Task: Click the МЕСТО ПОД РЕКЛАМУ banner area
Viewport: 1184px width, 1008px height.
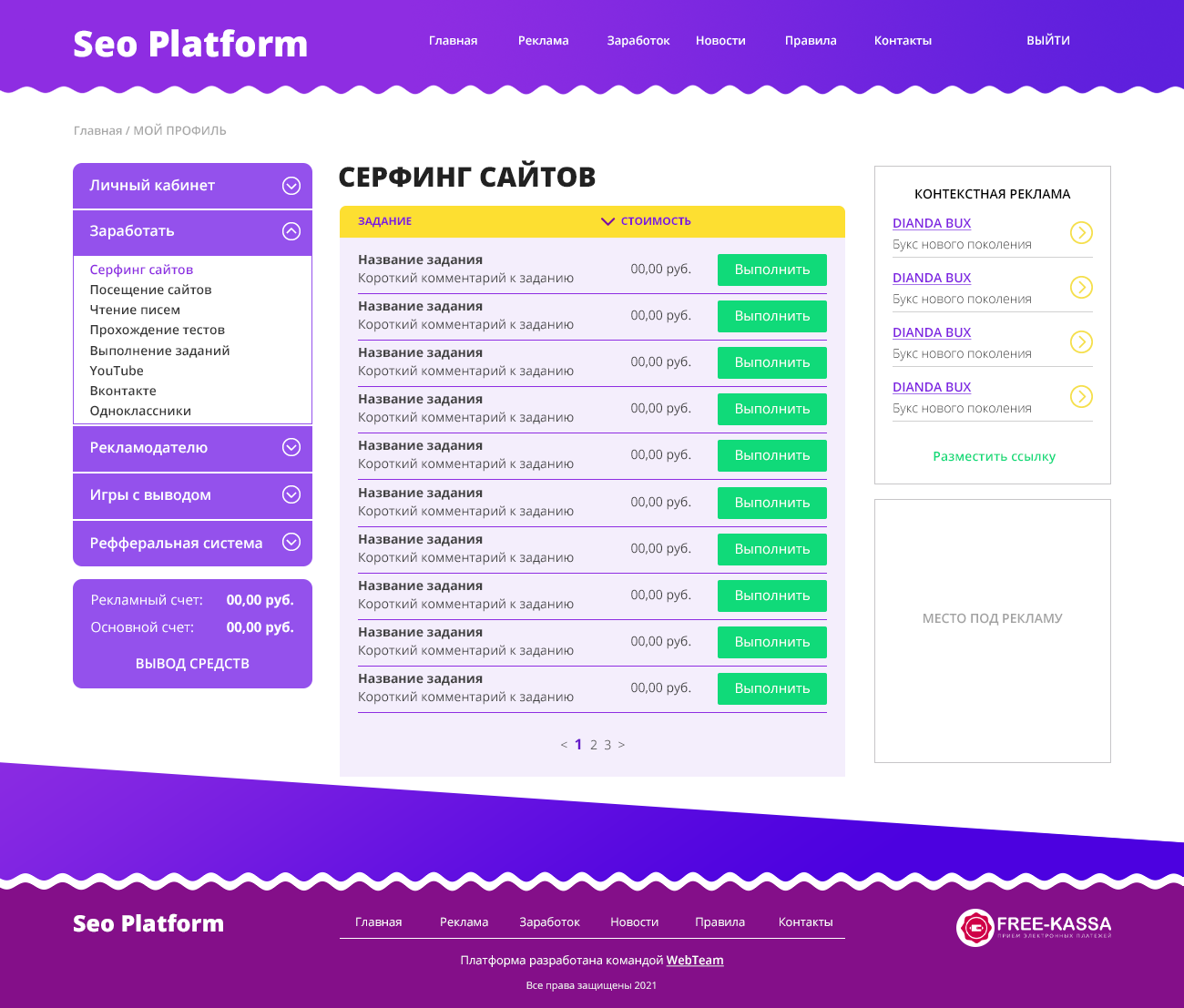Action: (993, 631)
